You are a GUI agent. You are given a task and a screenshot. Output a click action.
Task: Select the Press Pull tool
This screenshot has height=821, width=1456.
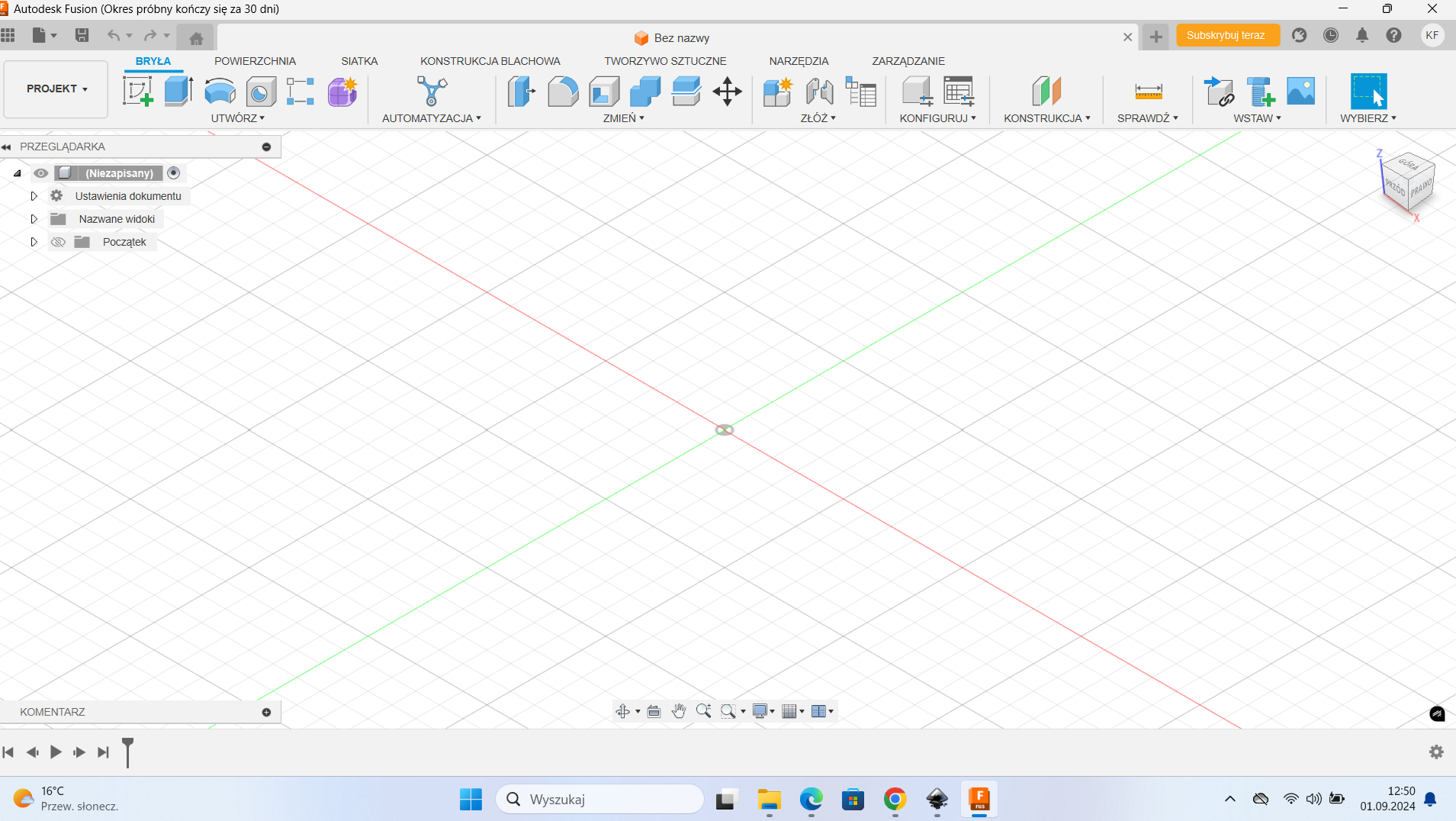coord(522,92)
